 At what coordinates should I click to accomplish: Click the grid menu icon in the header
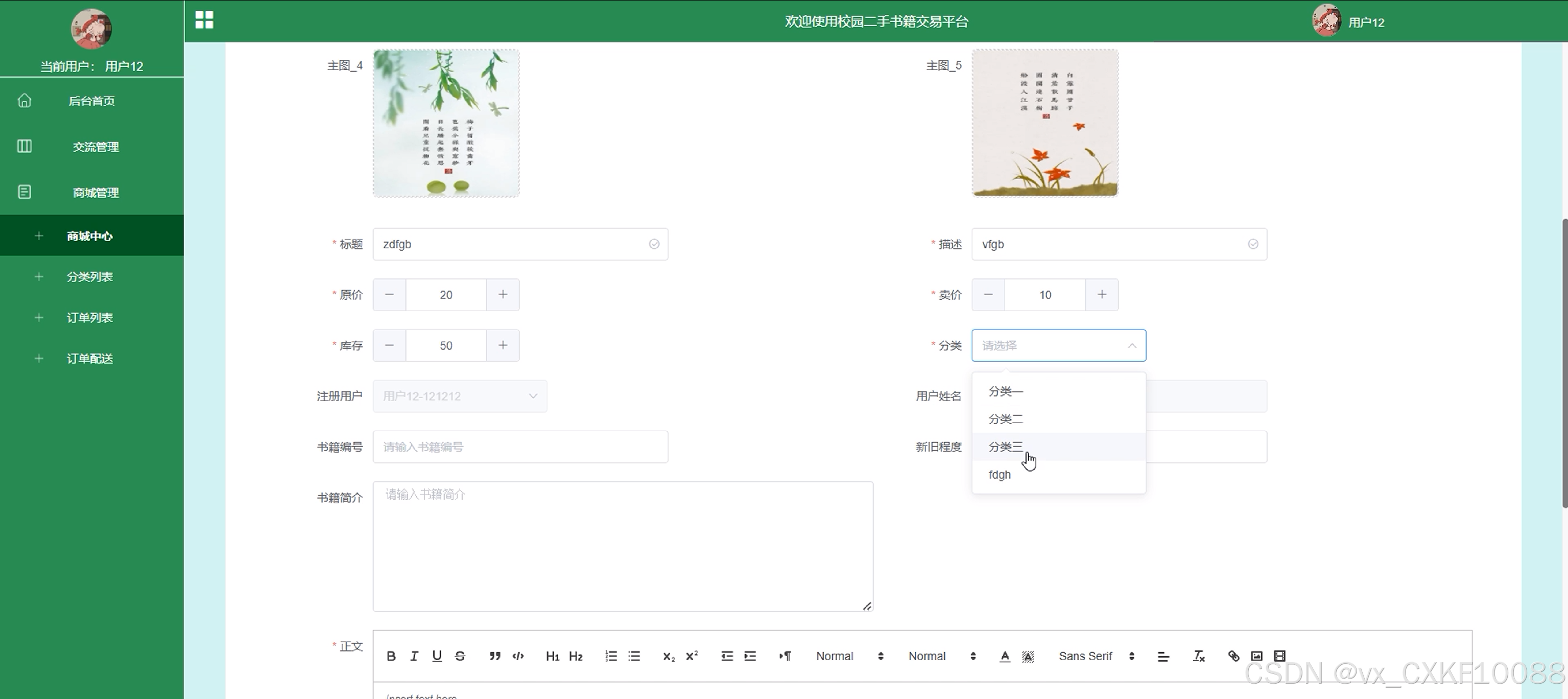(204, 20)
